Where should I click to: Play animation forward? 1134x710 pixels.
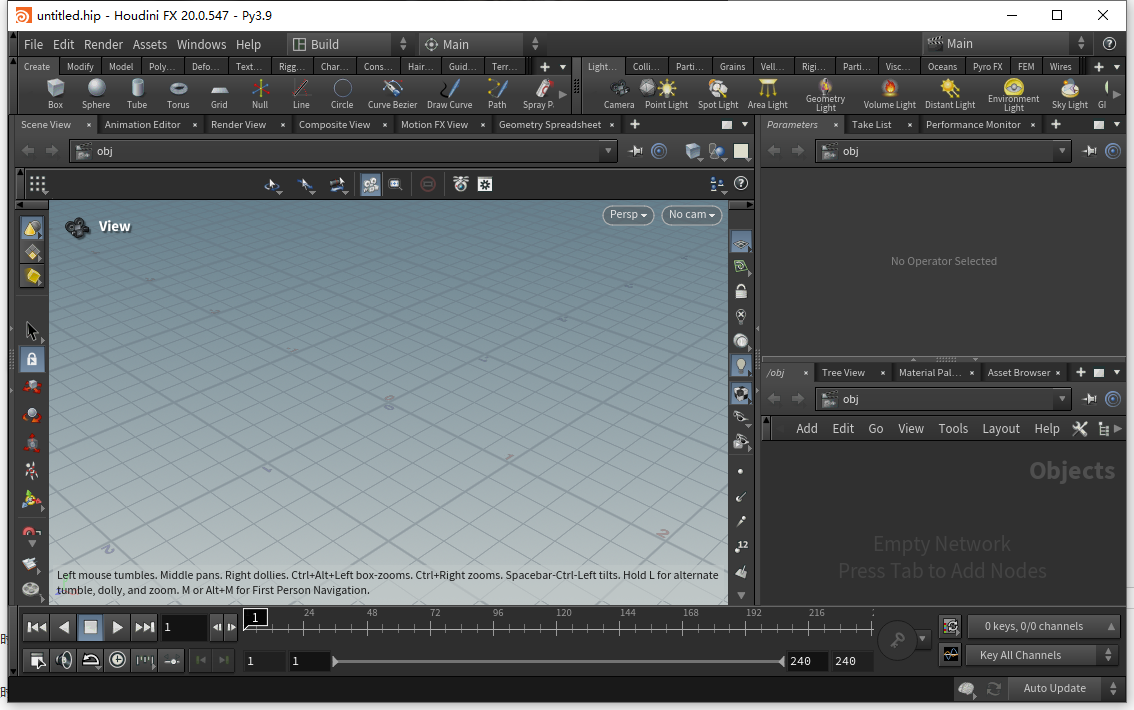pyautogui.click(x=117, y=627)
